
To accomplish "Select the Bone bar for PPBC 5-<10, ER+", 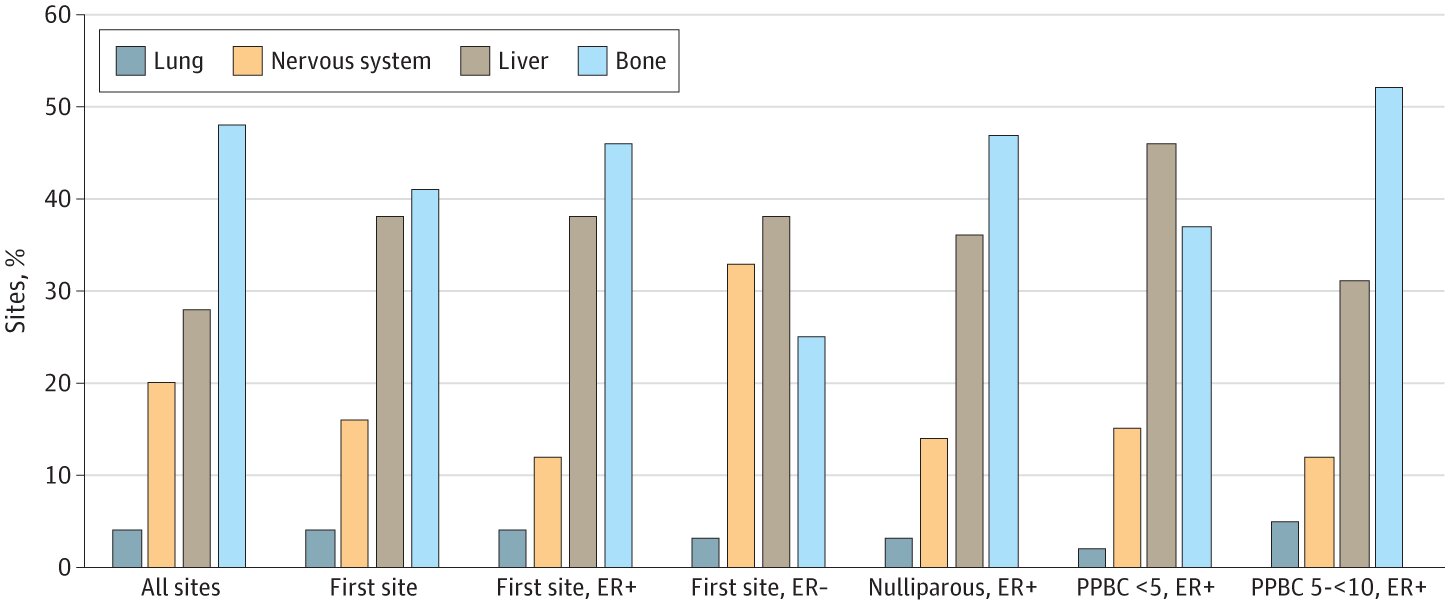I will pos(1389,328).
